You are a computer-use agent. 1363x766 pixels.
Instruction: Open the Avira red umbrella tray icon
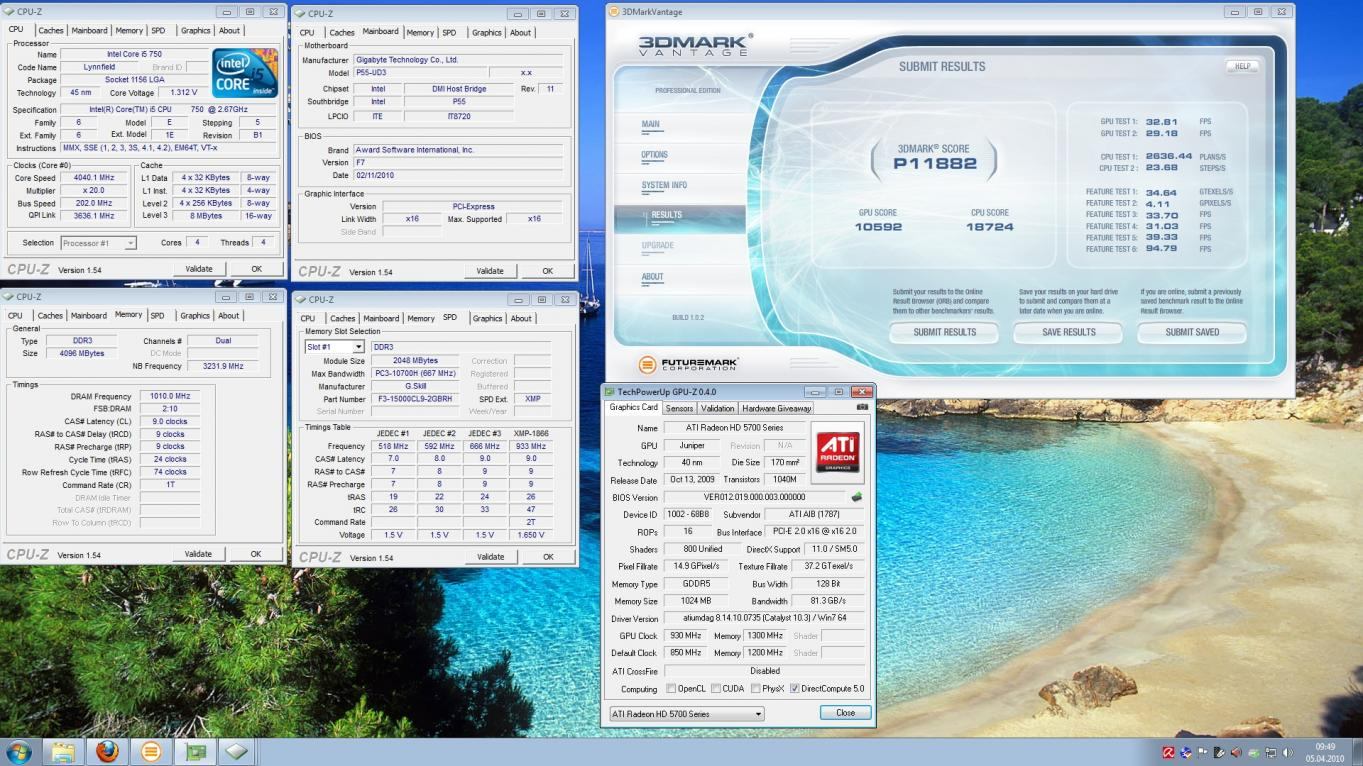[x=1168, y=752]
